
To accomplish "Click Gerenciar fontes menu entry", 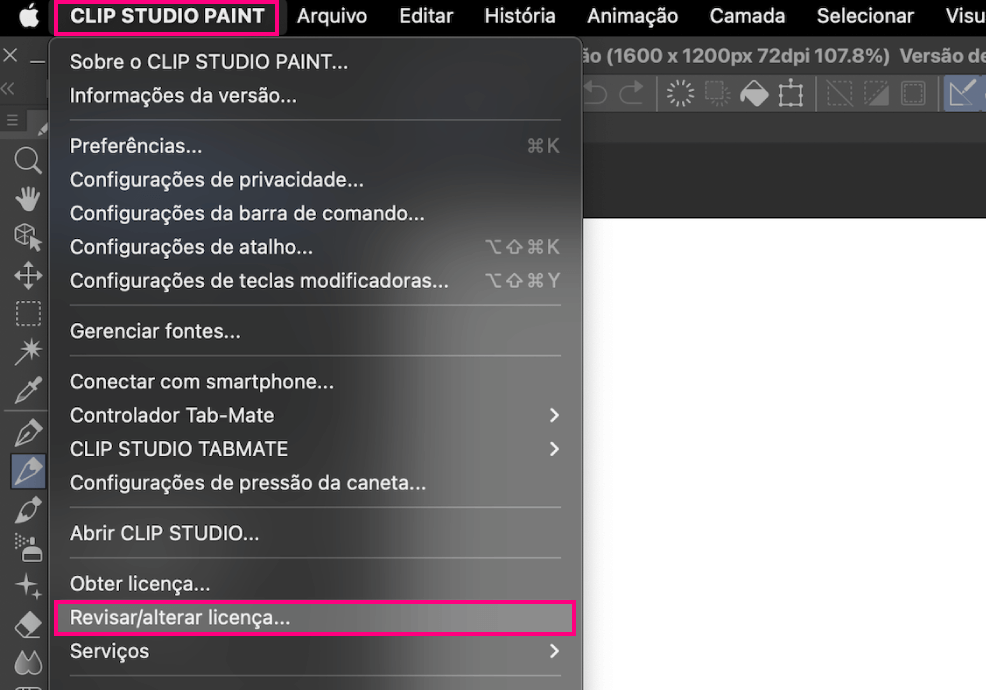I will tap(155, 331).
